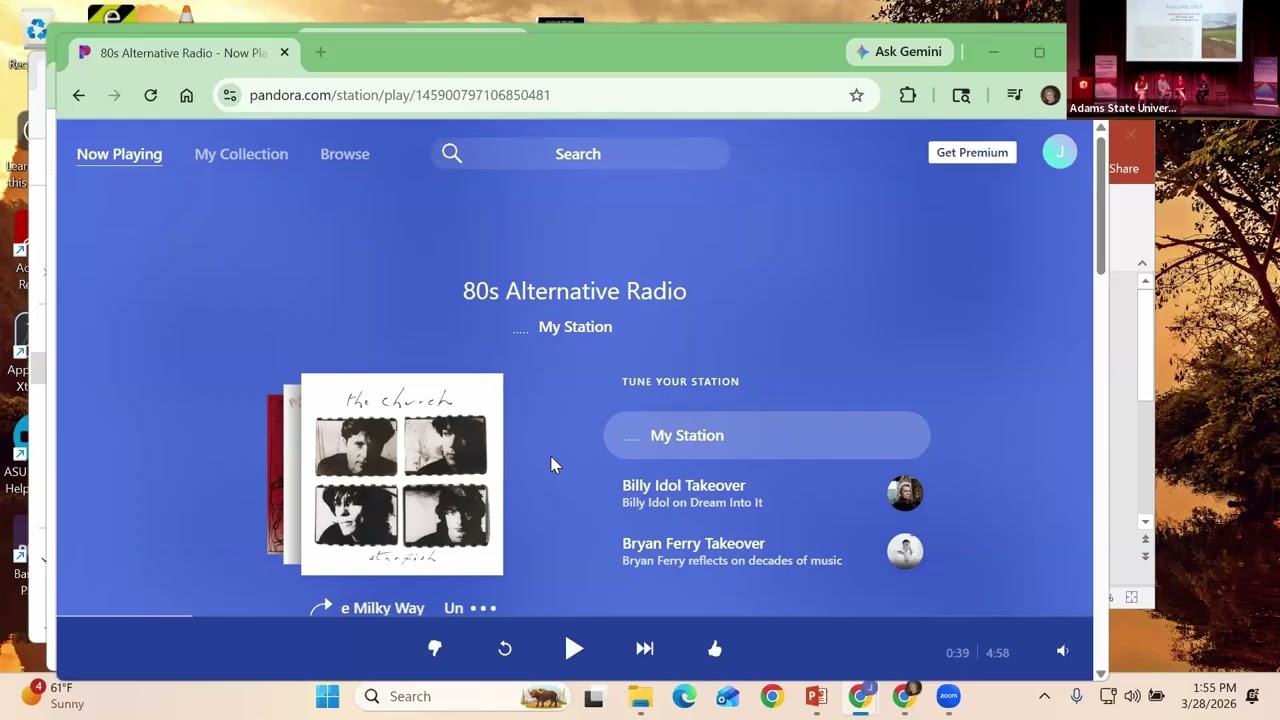Thumbs down the current Pandora song
1280x720 pixels.
(435, 649)
